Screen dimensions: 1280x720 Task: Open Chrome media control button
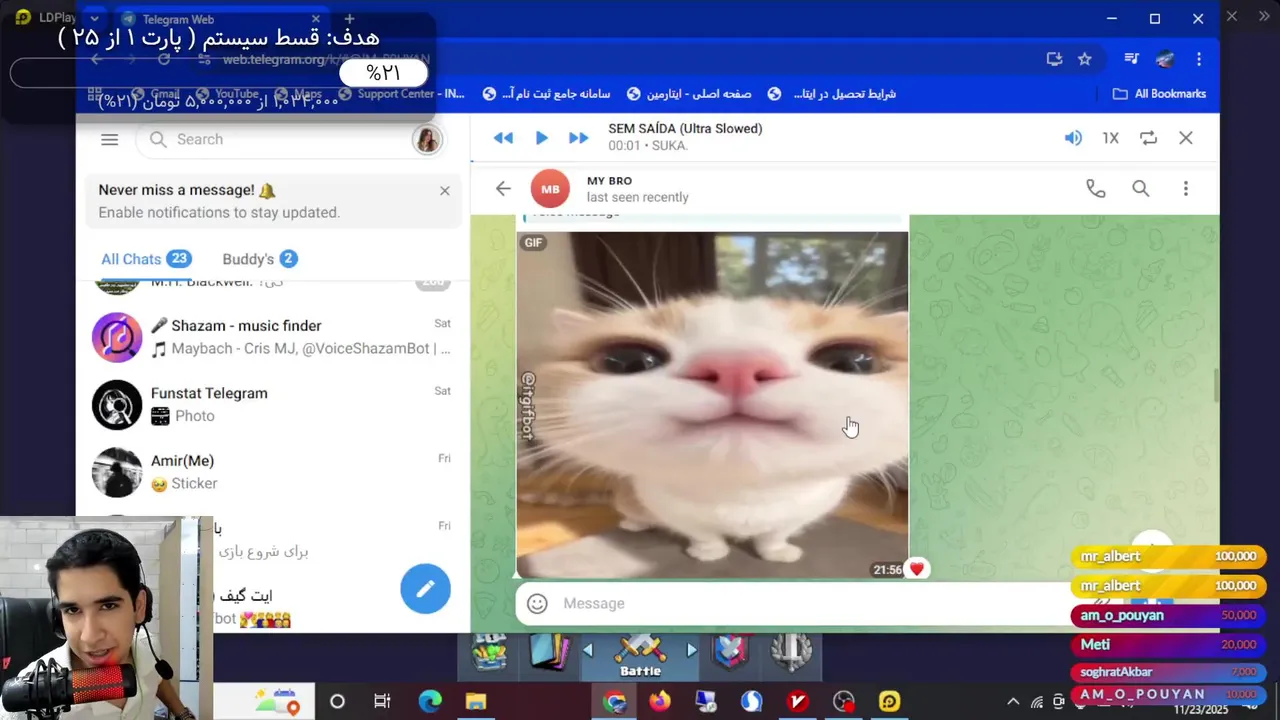pyautogui.click(x=1131, y=59)
